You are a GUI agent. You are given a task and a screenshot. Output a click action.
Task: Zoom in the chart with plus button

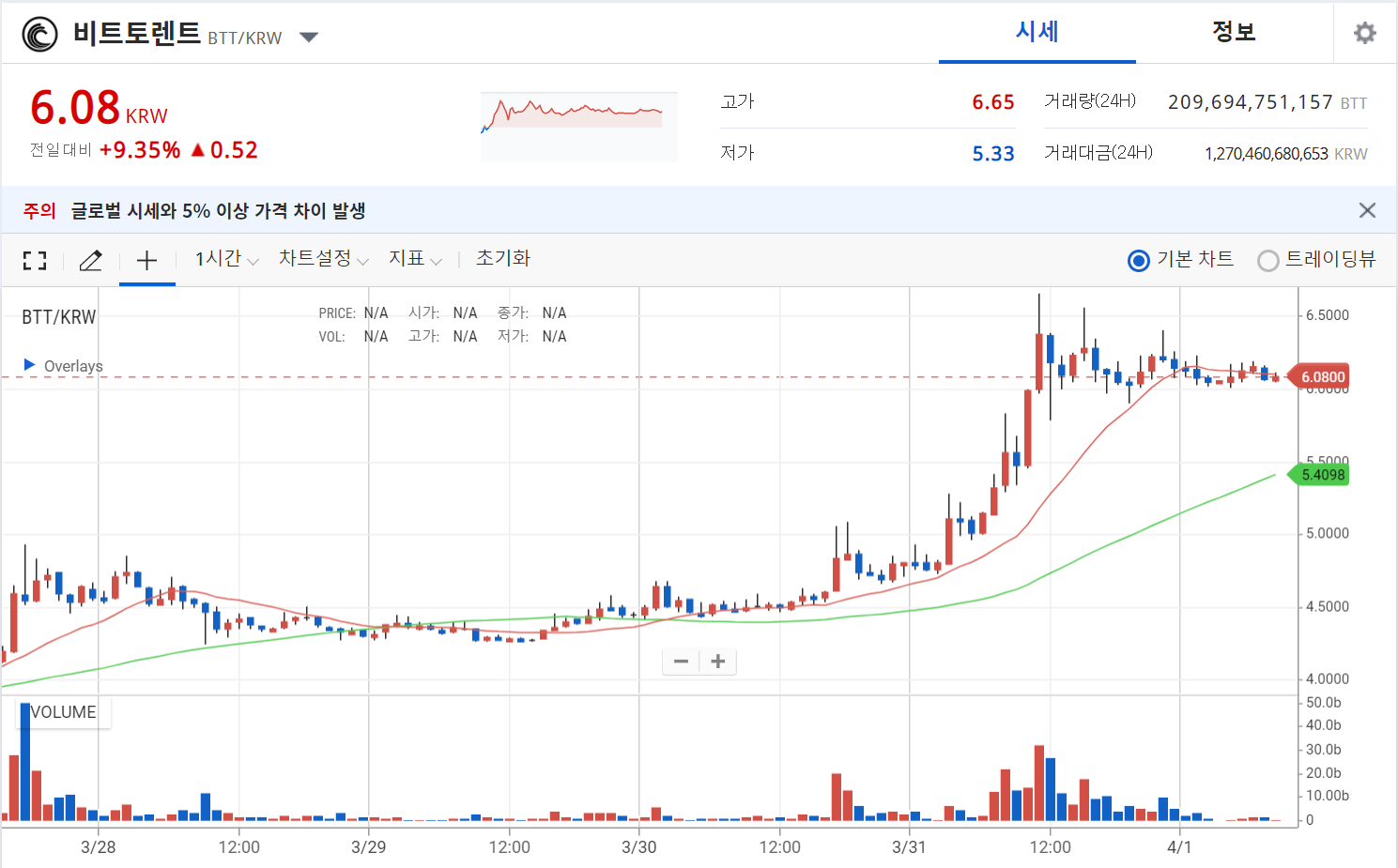(718, 662)
